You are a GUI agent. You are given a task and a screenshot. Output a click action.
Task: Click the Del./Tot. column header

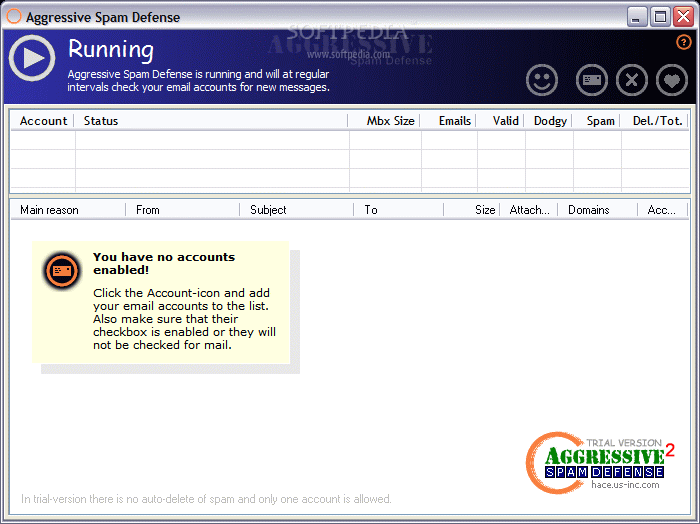pos(654,121)
